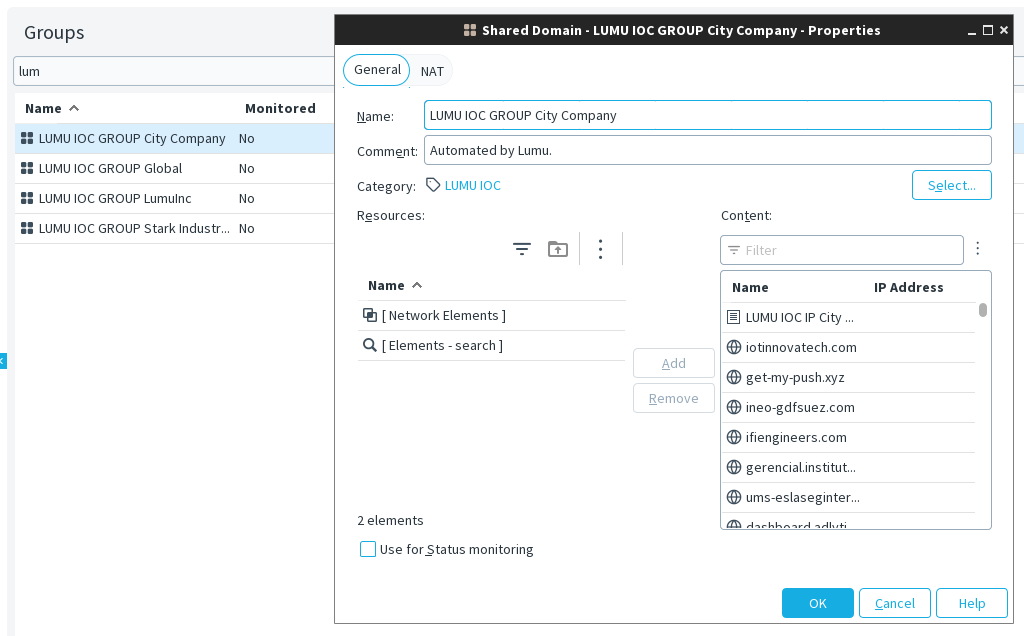Click the Select... category button
The image size is (1024, 636).
951,185
